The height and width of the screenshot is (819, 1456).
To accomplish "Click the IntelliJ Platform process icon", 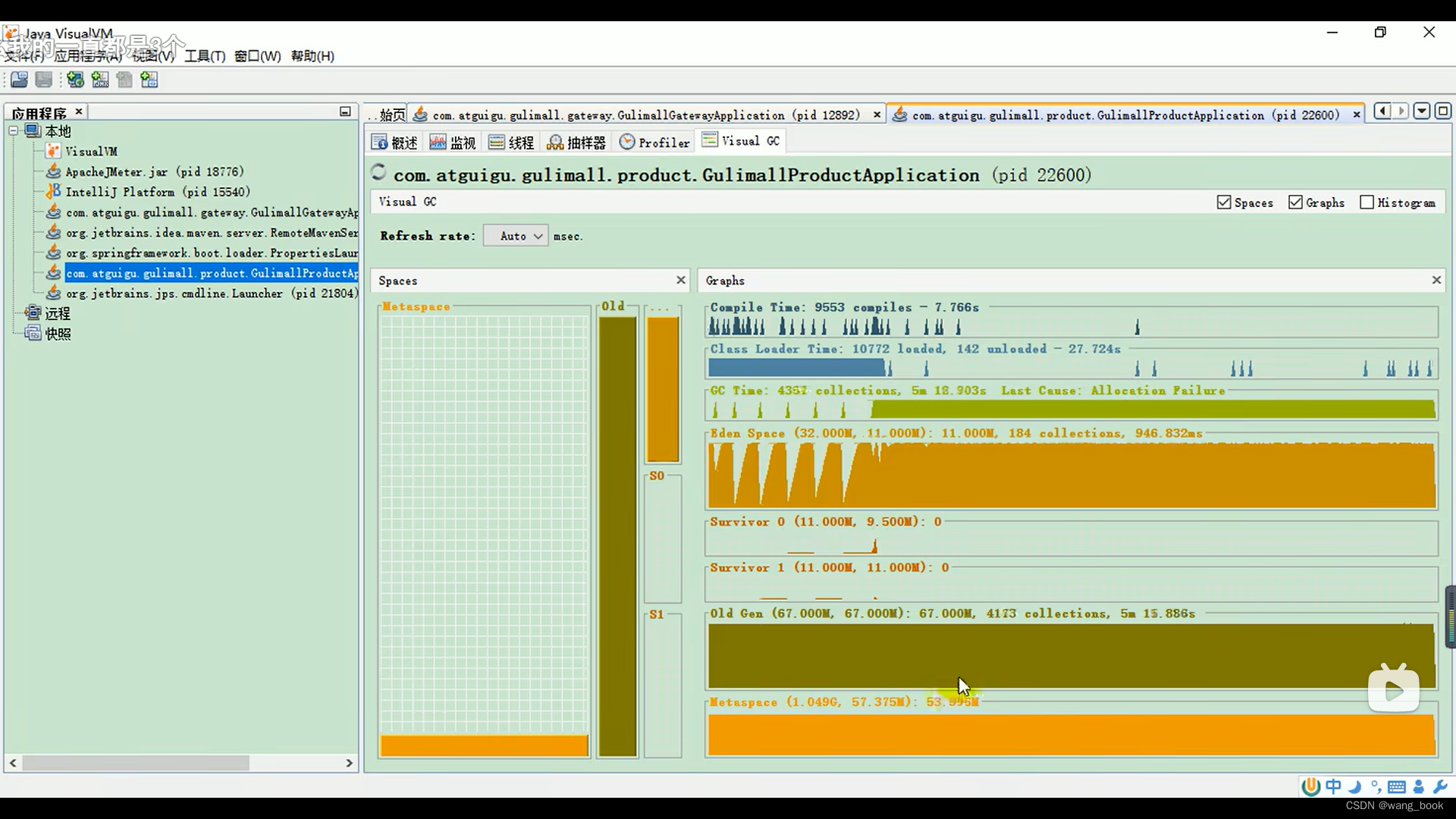I will tap(53, 191).
